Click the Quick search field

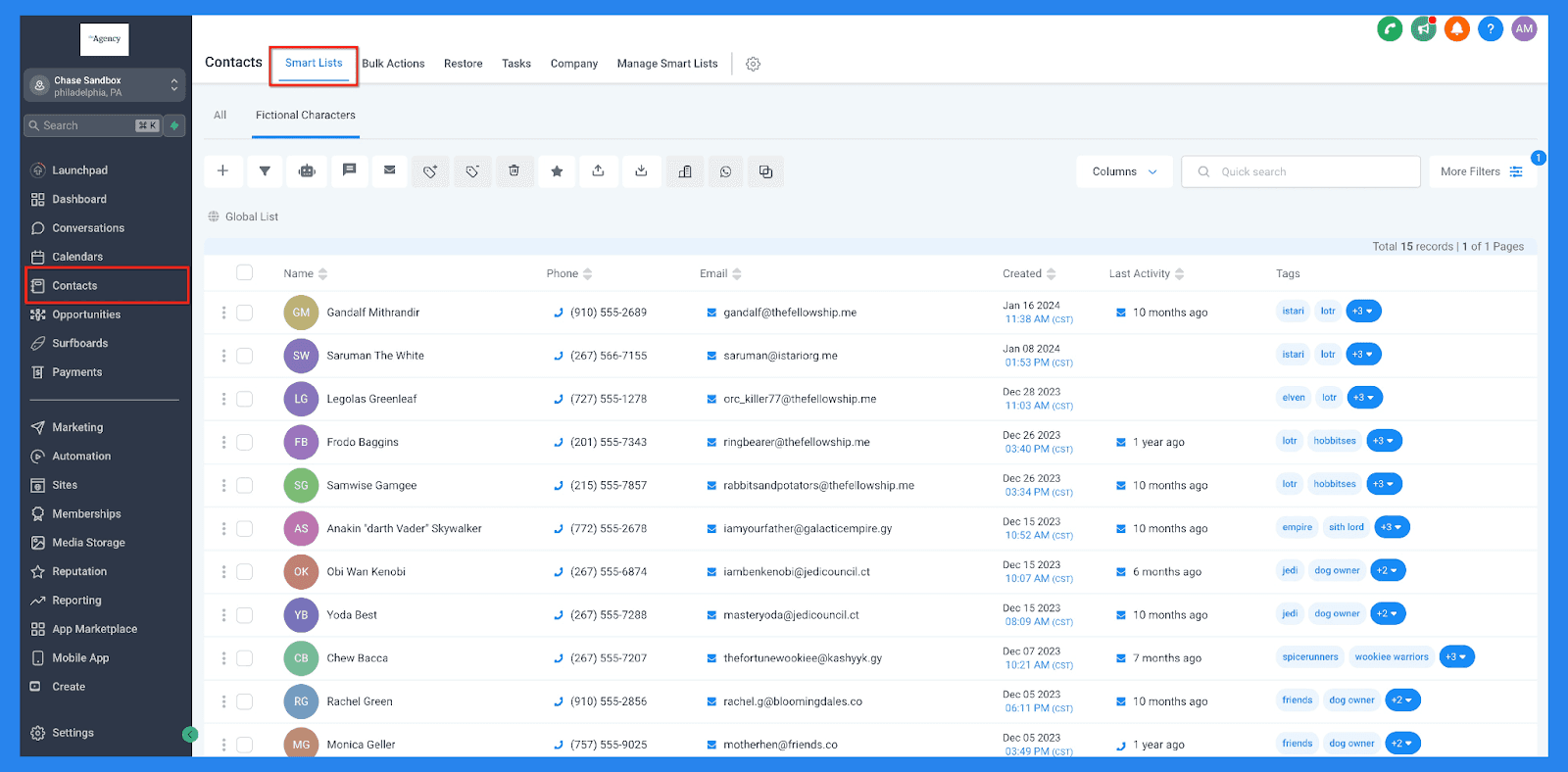[1300, 171]
